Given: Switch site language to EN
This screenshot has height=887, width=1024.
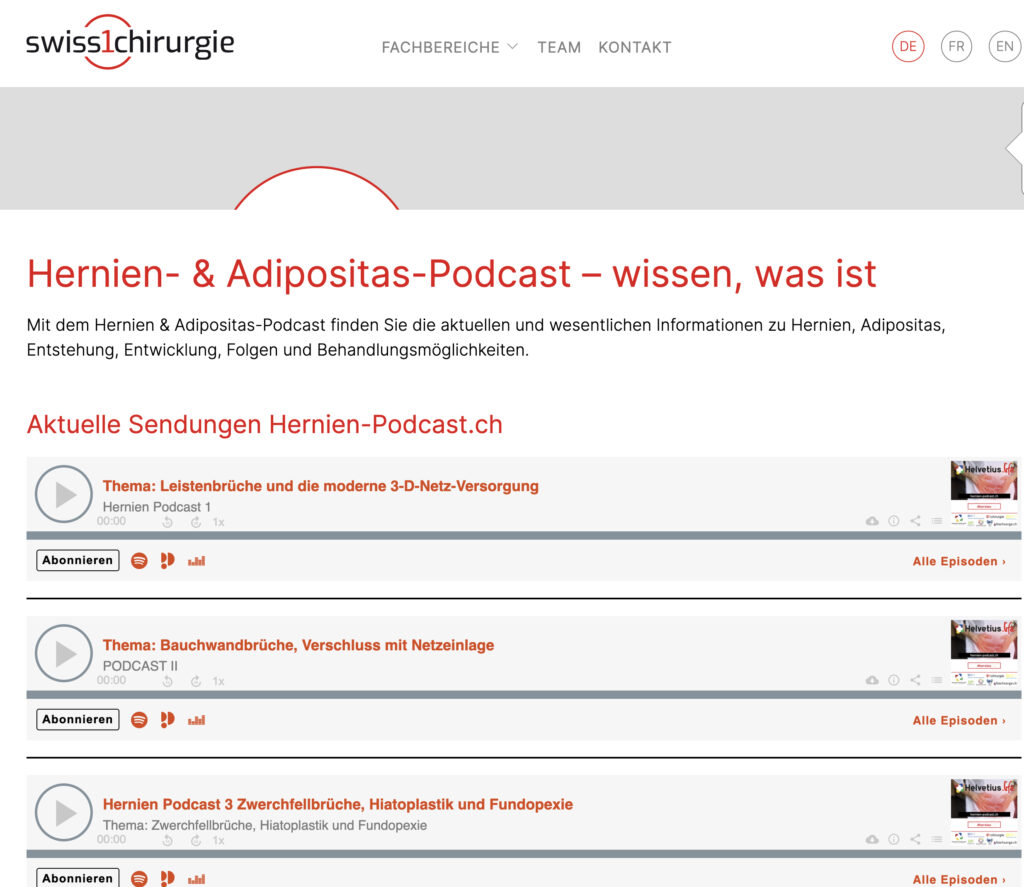Looking at the screenshot, I should pyautogui.click(x=1004, y=47).
